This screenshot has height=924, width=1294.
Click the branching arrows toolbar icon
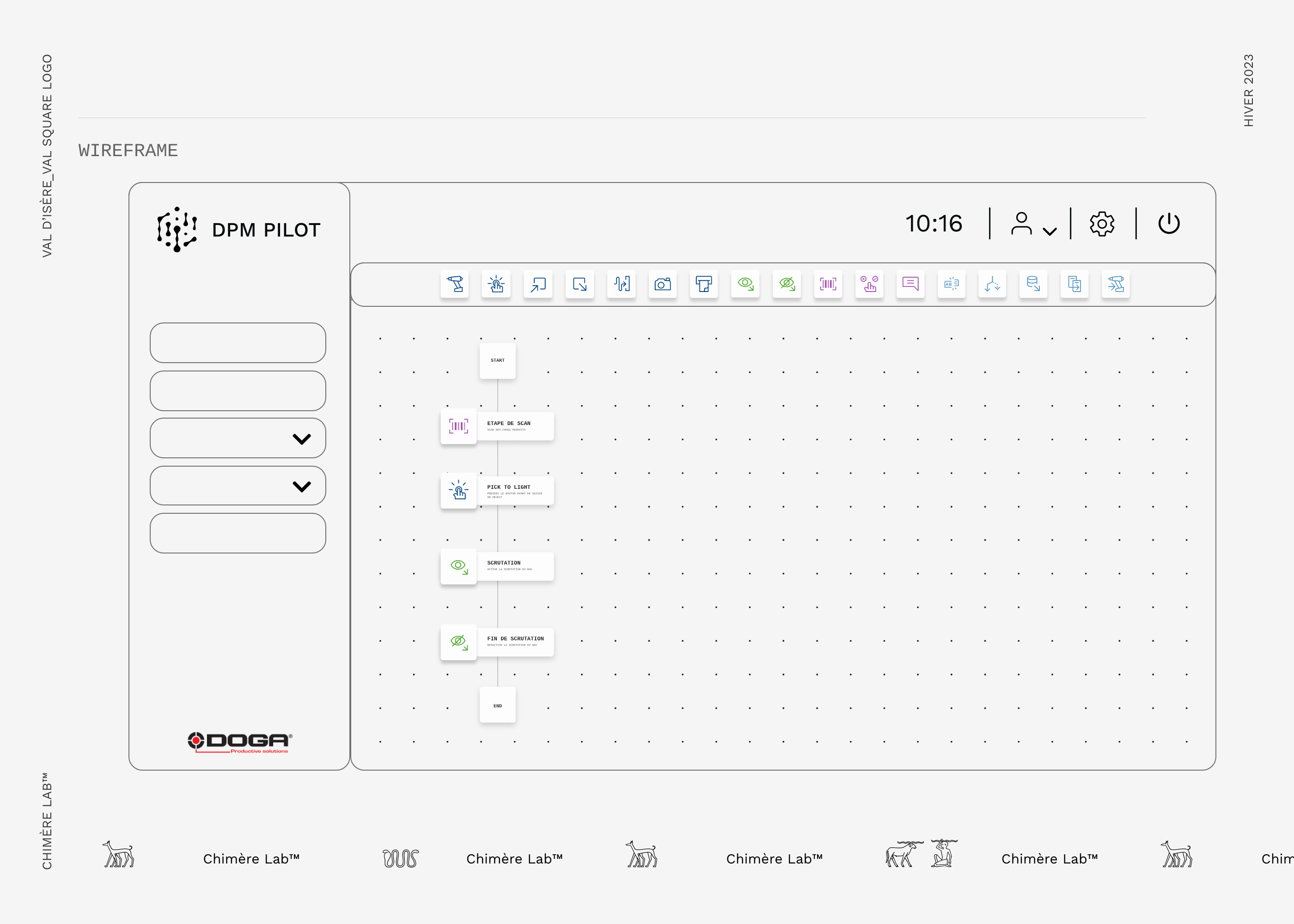992,284
